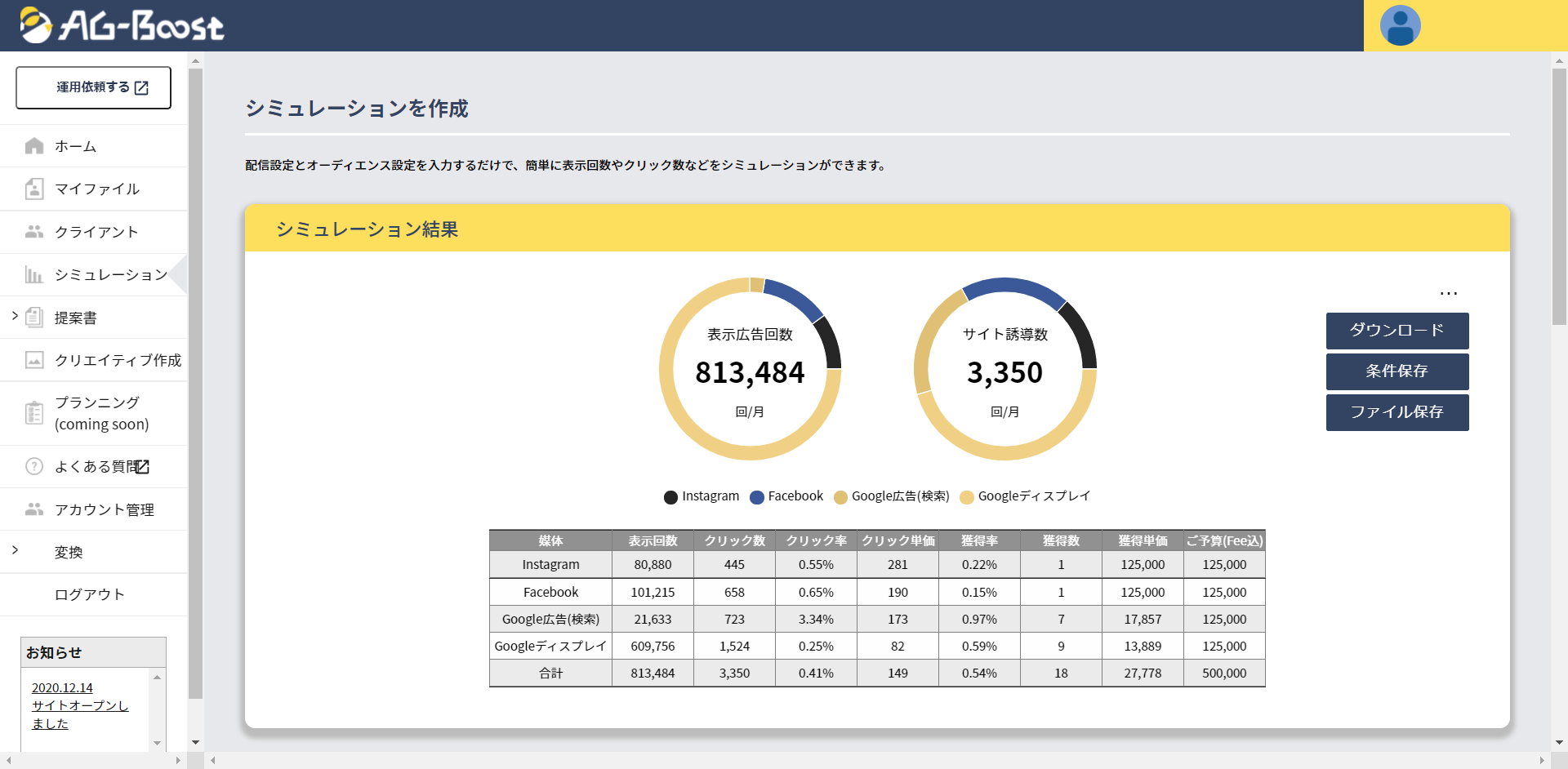Click the AG-Boost logo
The height and width of the screenshot is (769, 1568).
pyautogui.click(x=121, y=25)
